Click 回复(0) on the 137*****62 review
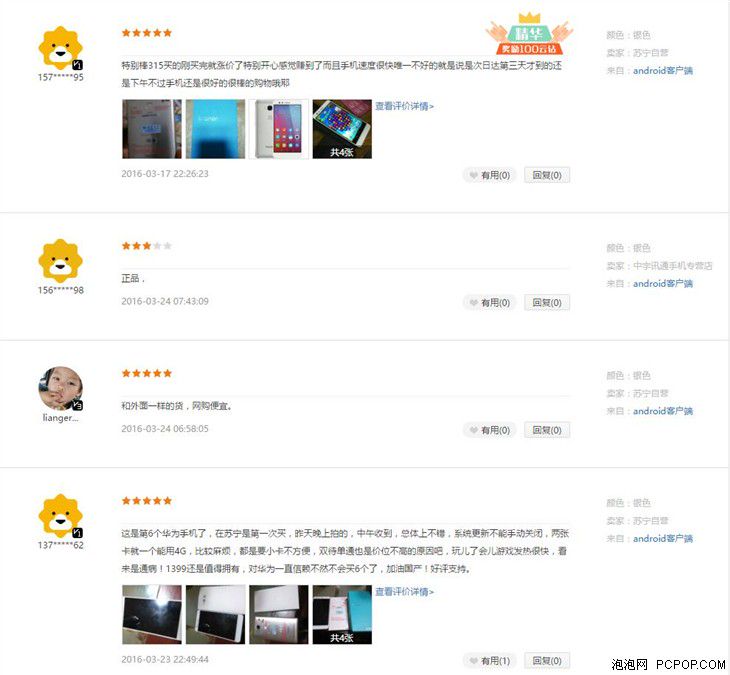Image resolution: width=730 pixels, height=675 pixels. tap(547, 661)
